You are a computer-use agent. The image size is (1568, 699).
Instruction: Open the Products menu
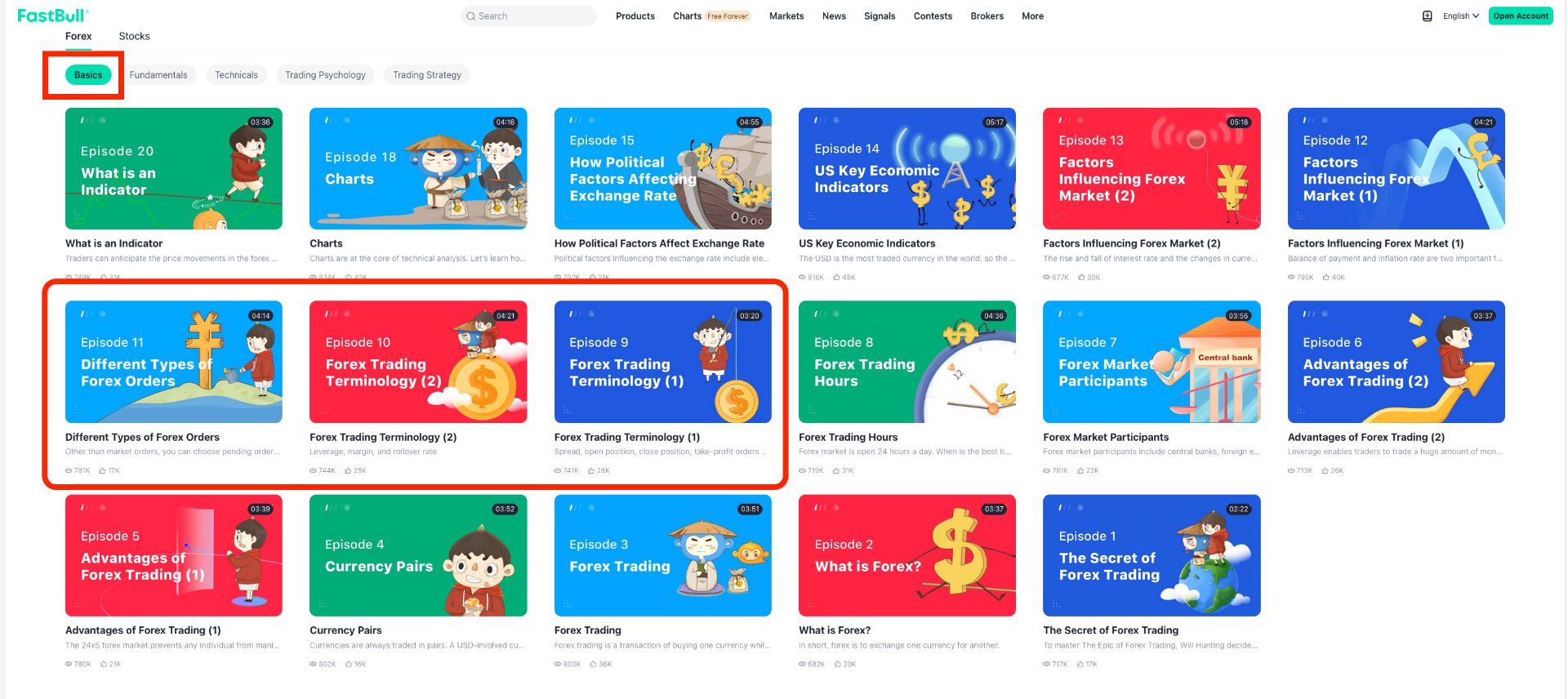click(635, 16)
